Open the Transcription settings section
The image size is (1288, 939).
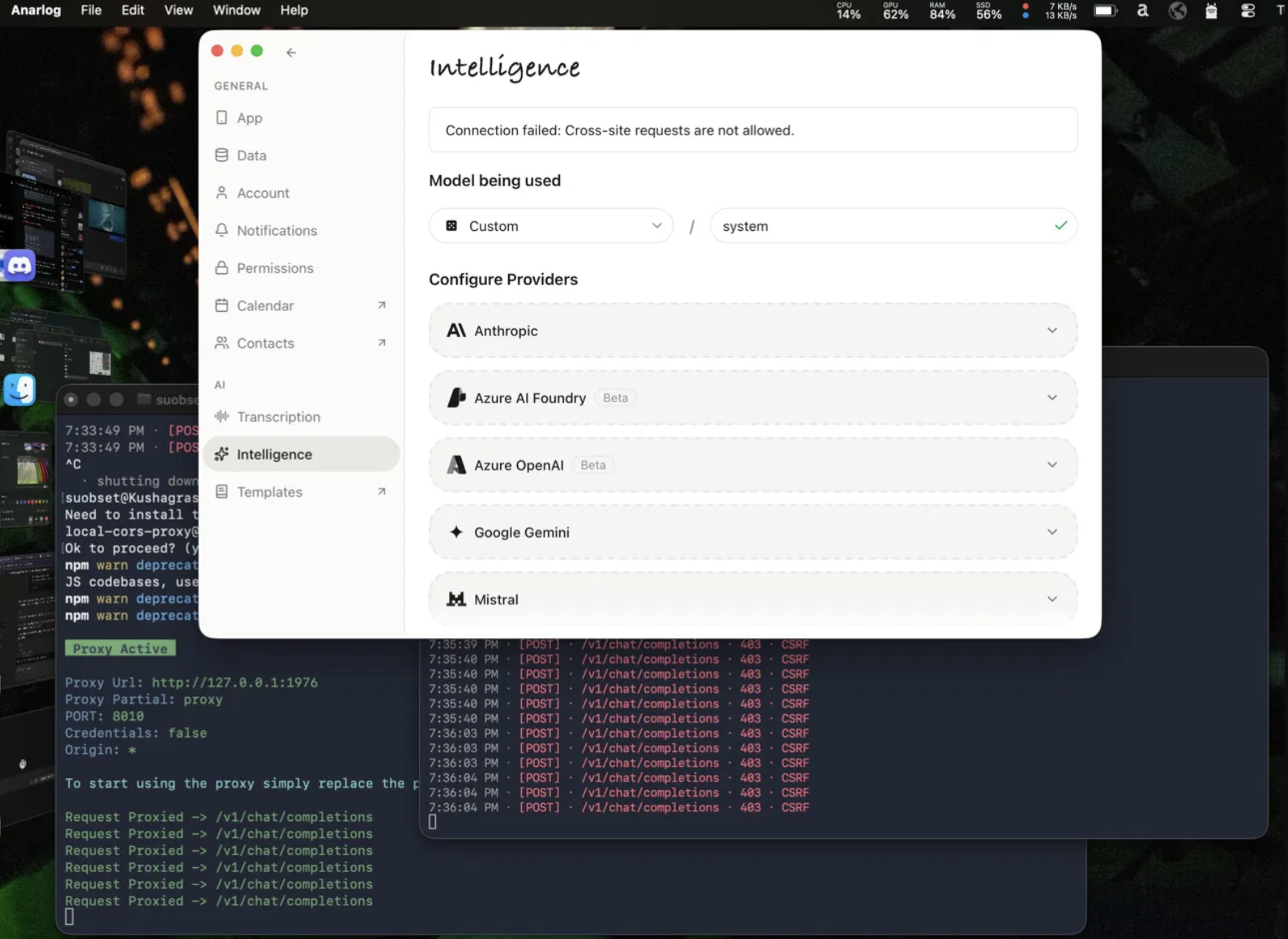point(302,417)
